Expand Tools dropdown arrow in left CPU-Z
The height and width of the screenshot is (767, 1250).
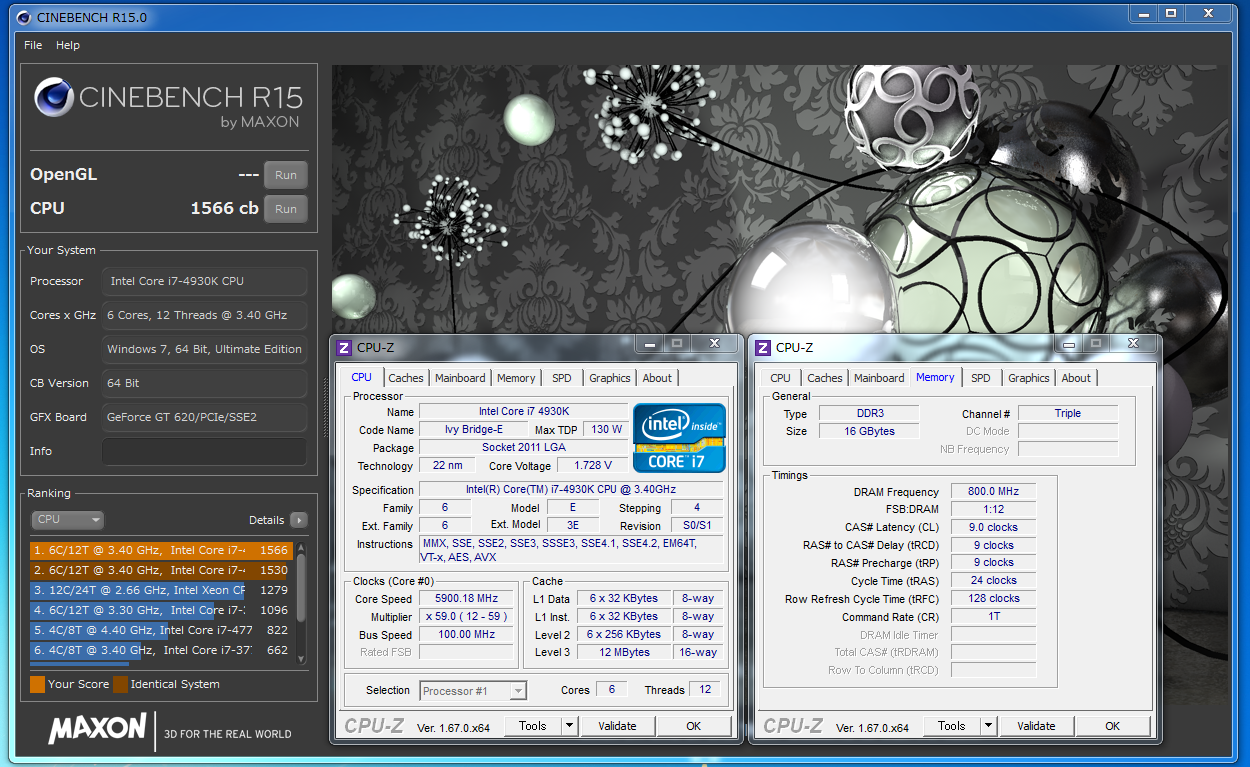coord(570,726)
